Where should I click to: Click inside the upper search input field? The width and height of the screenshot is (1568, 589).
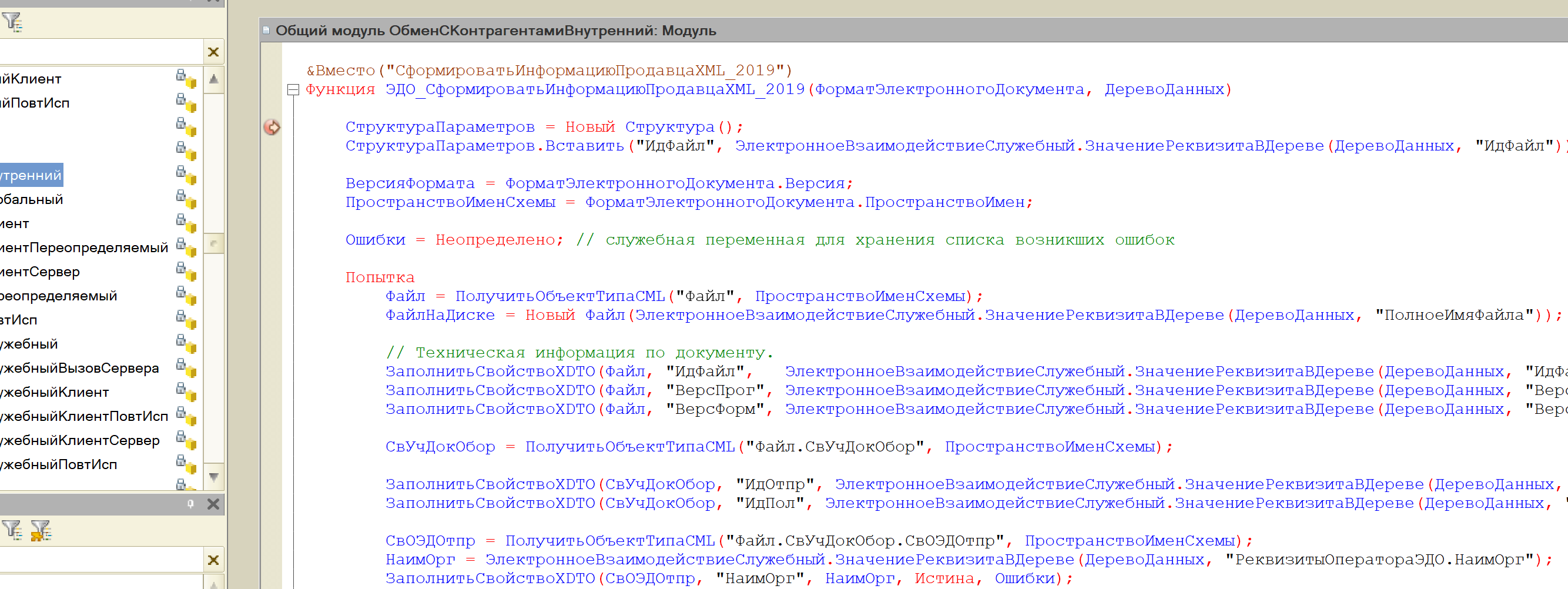coord(101,52)
